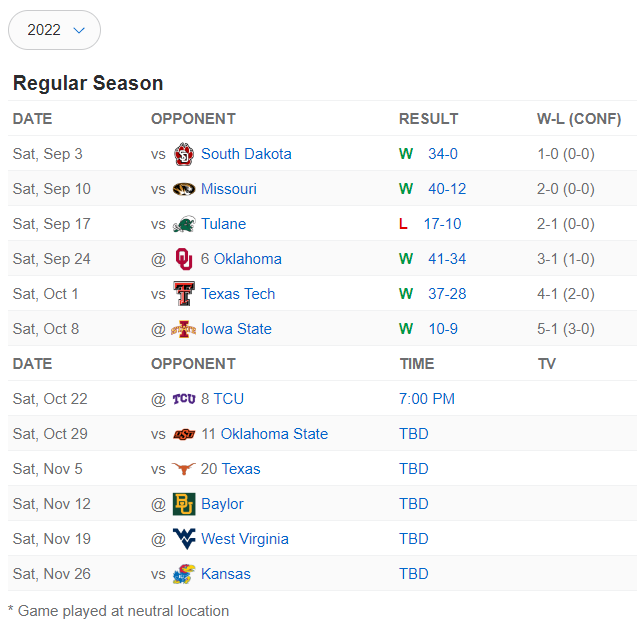Click the West Virginia logo
Viewport: 637px width, 628px height.
(x=184, y=539)
